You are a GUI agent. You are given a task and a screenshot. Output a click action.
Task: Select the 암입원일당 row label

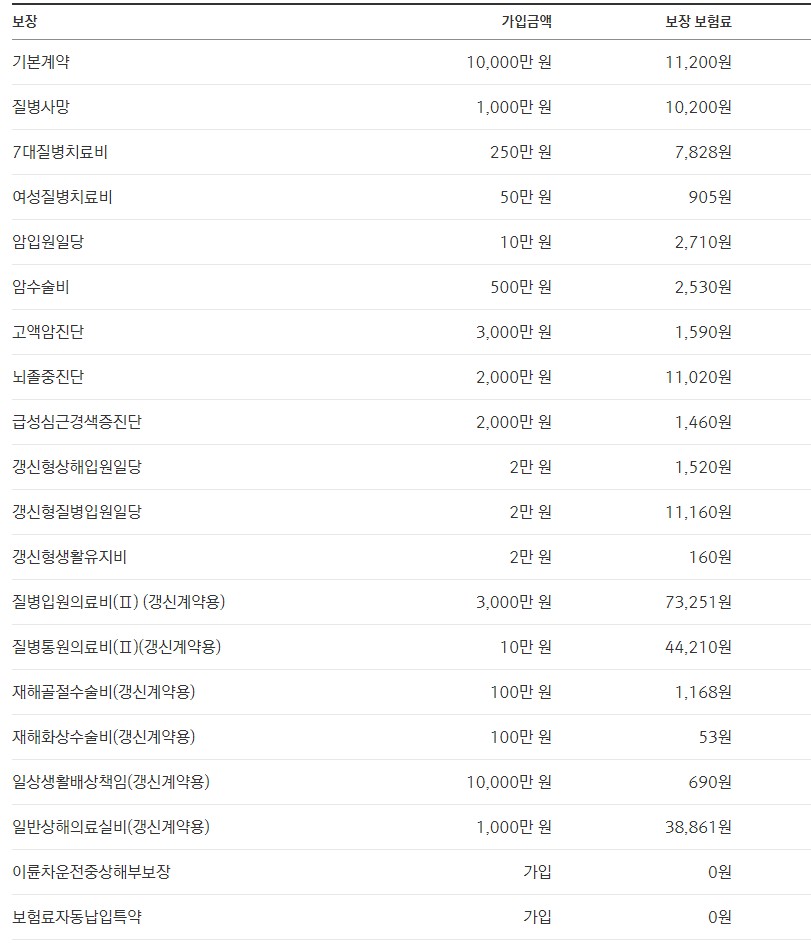click(x=48, y=242)
